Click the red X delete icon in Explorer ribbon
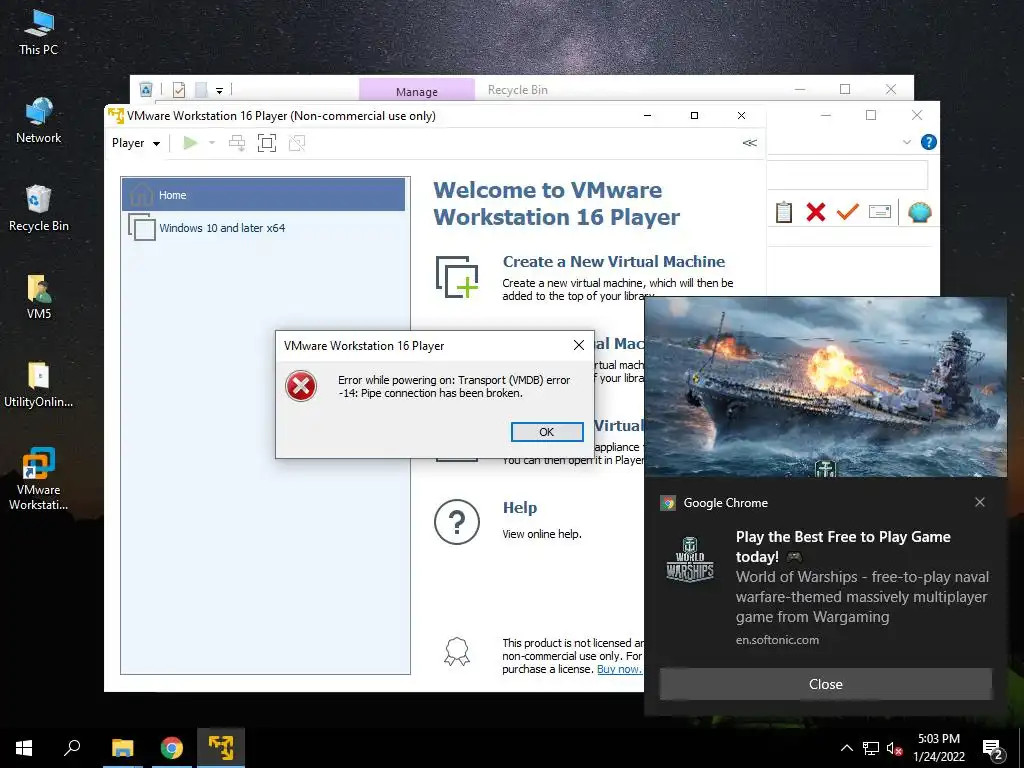Screen dimensions: 1024x768 (816, 212)
